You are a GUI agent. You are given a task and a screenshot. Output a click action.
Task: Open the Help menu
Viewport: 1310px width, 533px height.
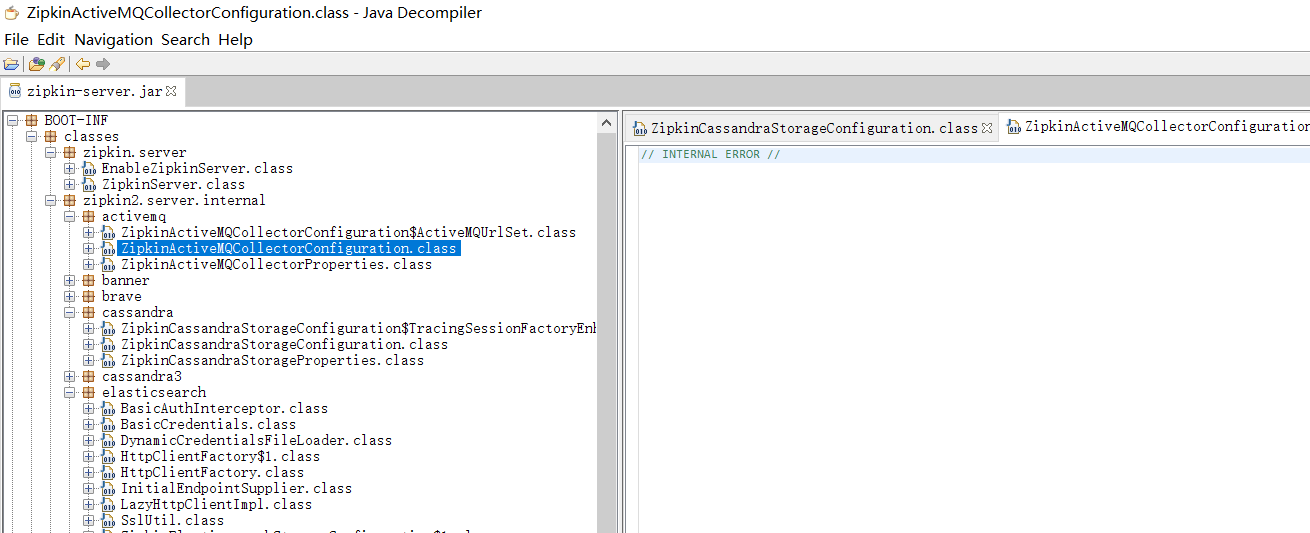coord(235,40)
